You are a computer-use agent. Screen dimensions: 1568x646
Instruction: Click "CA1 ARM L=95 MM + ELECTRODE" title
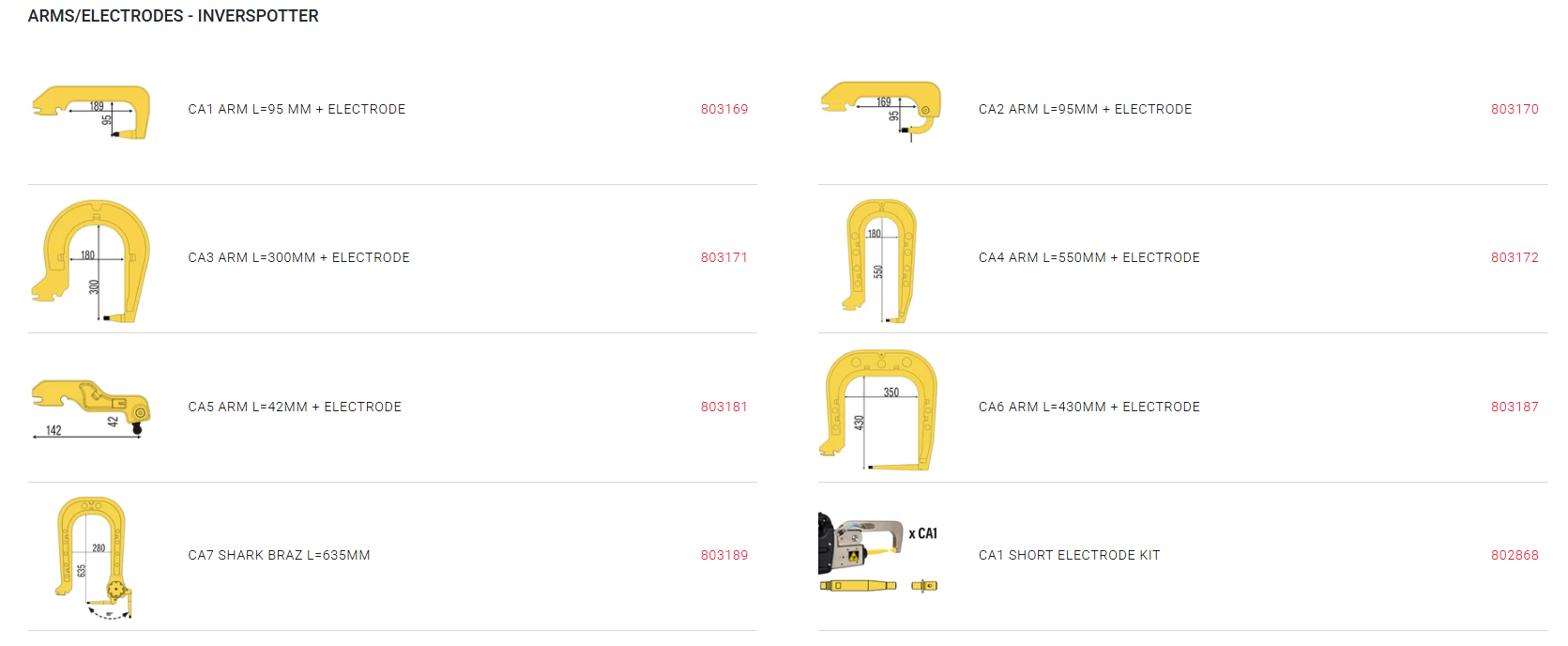tap(297, 110)
